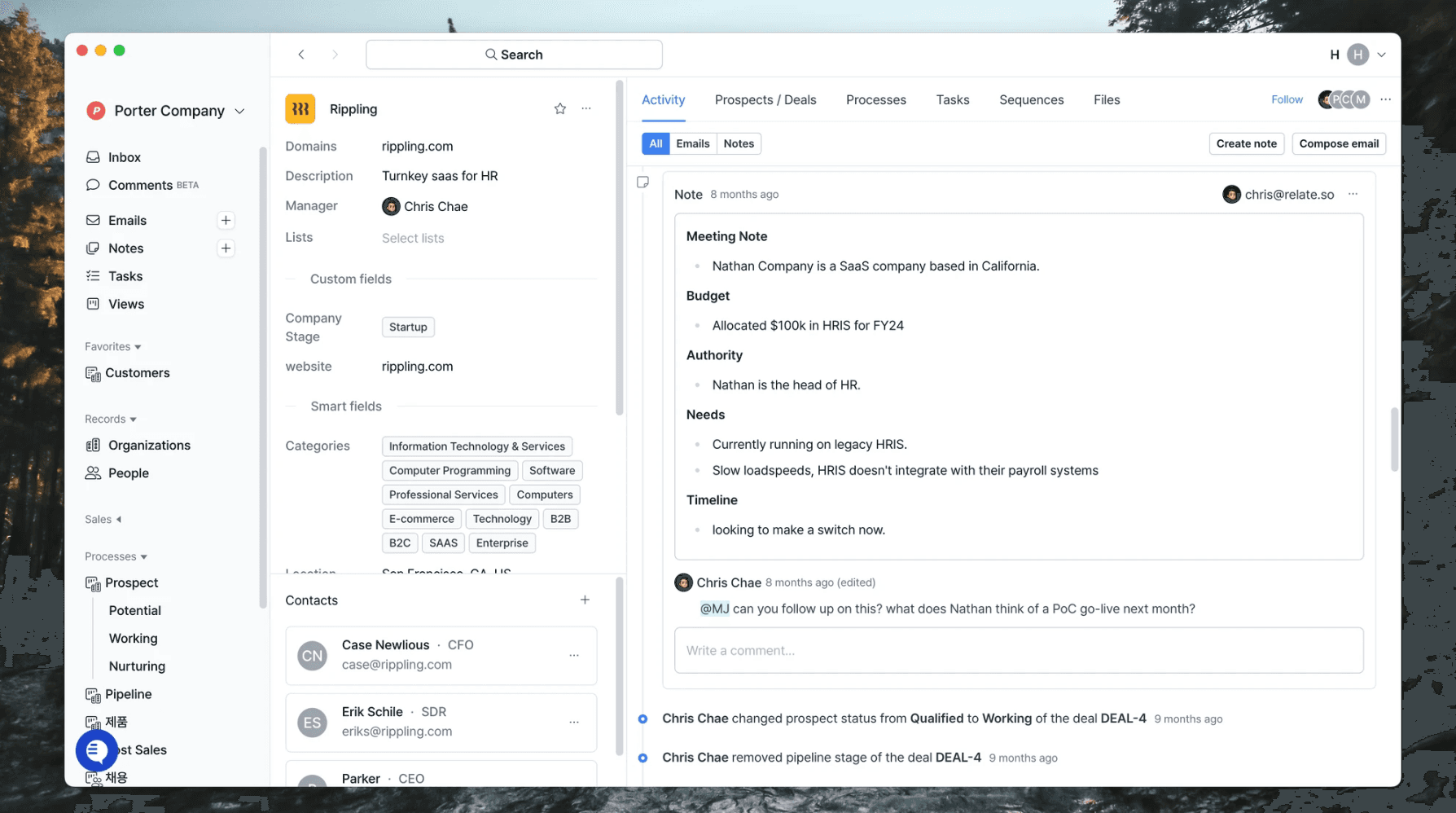Open the Lists select dropdown

(413, 238)
